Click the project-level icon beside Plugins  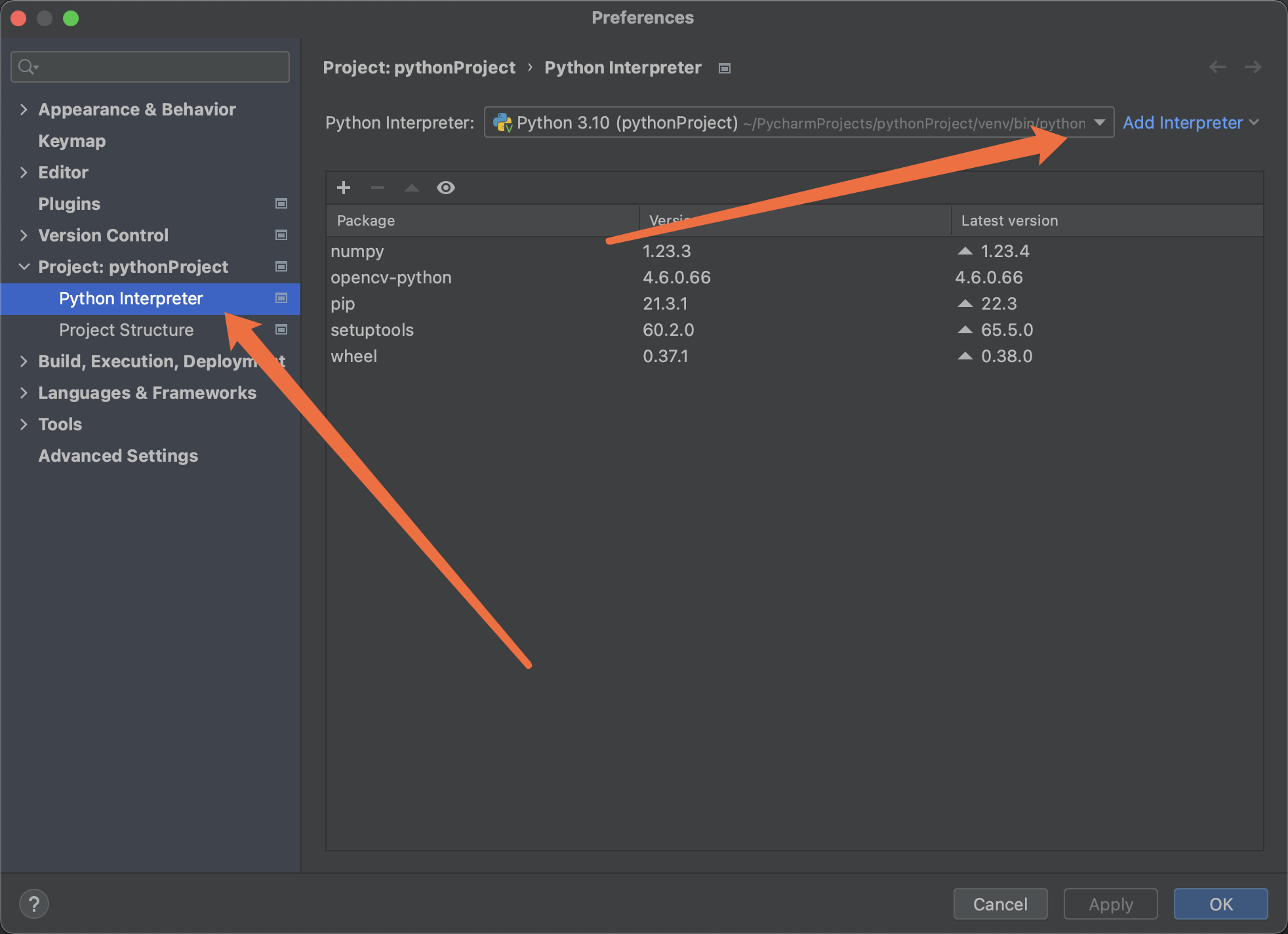281,204
